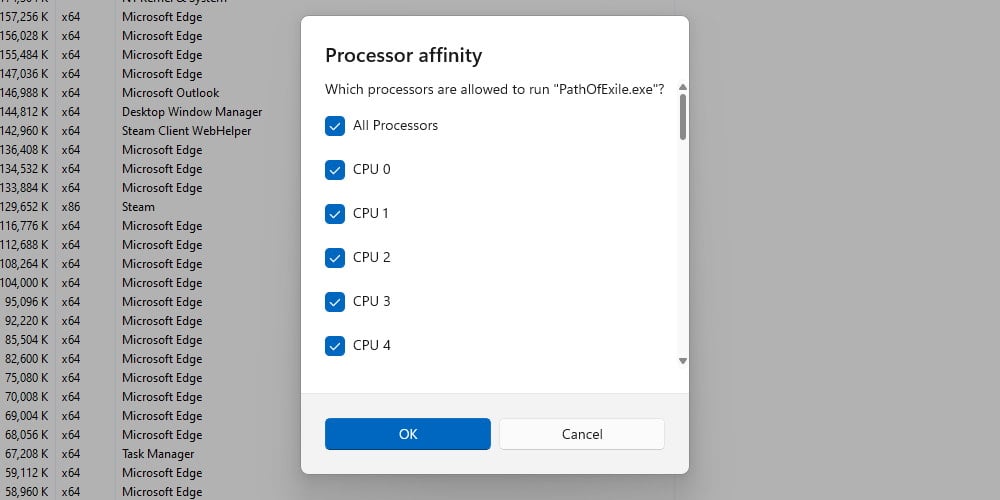The width and height of the screenshot is (1000, 500).
Task: Uncheck the All Processors checkbox
Action: 335,126
